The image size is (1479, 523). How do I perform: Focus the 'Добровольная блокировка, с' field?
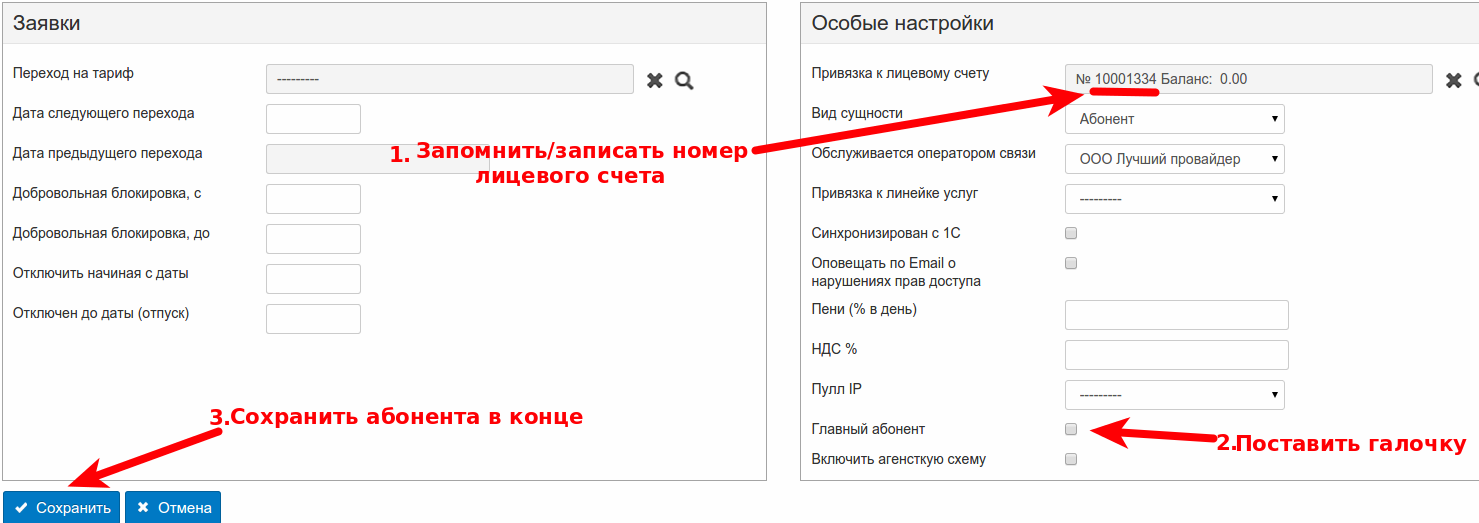pyautogui.click(x=313, y=199)
